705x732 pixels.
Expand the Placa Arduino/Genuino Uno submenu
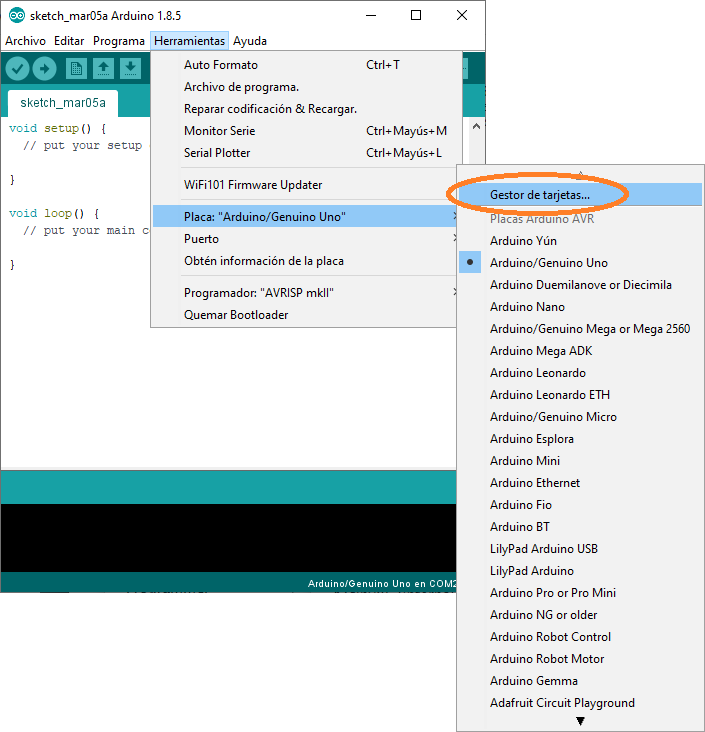(x=304, y=217)
